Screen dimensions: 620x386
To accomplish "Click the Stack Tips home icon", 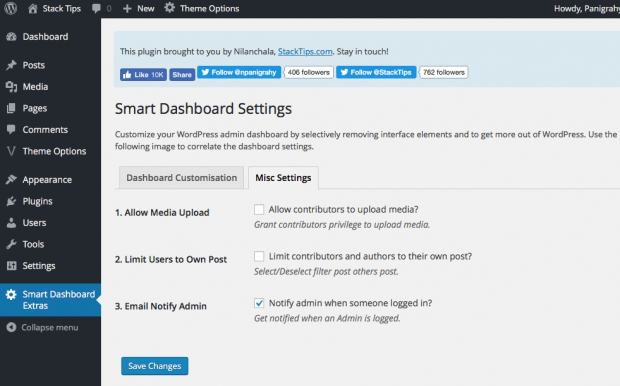I will [32, 8].
